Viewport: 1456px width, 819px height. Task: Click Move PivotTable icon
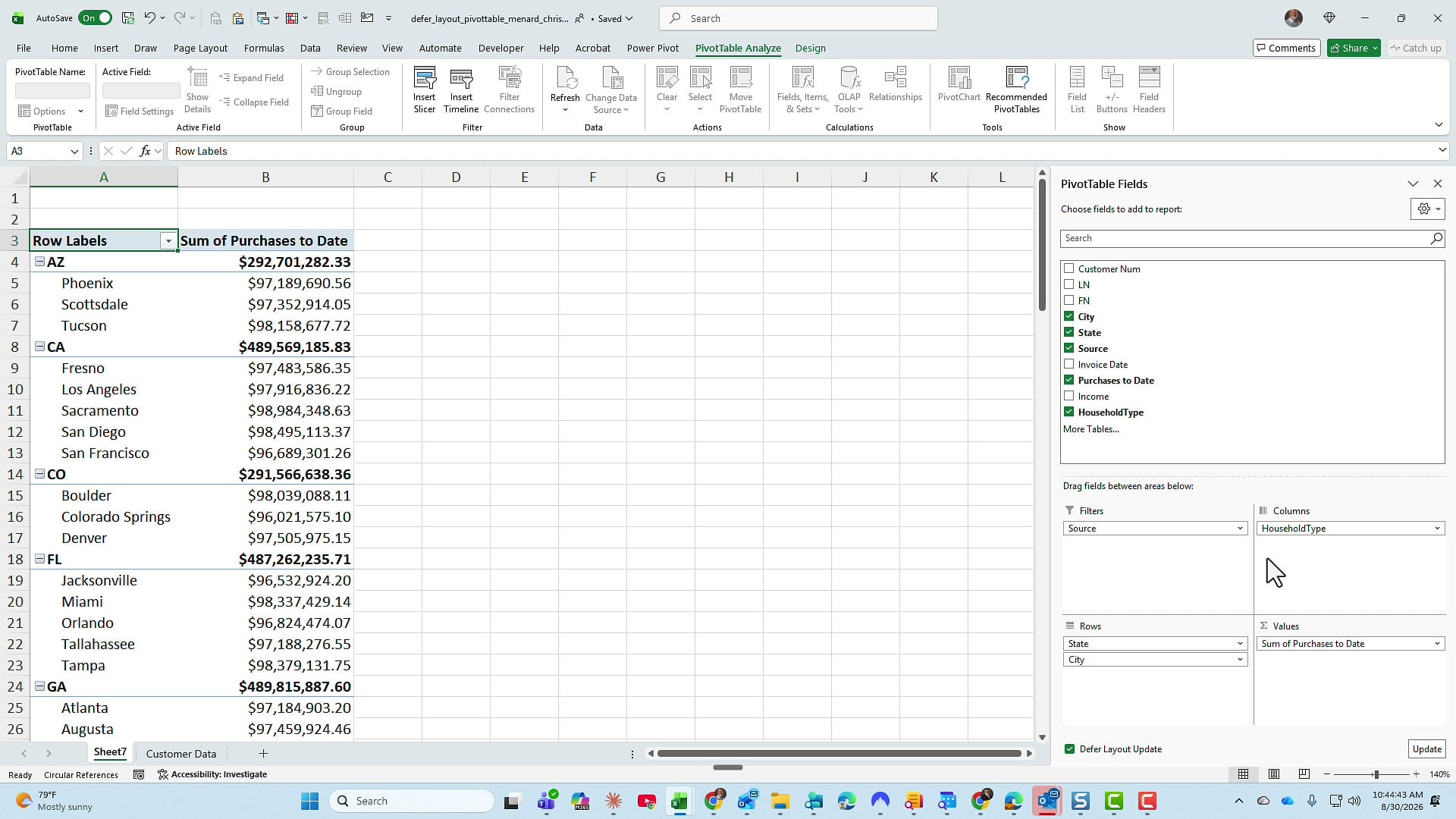point(740,89)
